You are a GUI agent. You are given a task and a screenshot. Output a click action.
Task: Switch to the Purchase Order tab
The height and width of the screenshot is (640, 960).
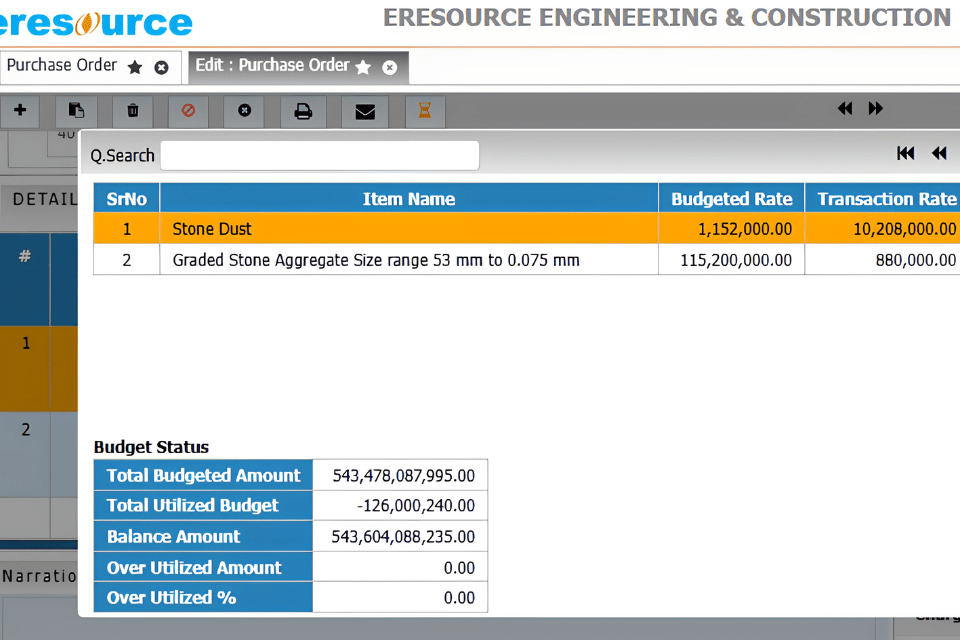click(x=62, y=65)
